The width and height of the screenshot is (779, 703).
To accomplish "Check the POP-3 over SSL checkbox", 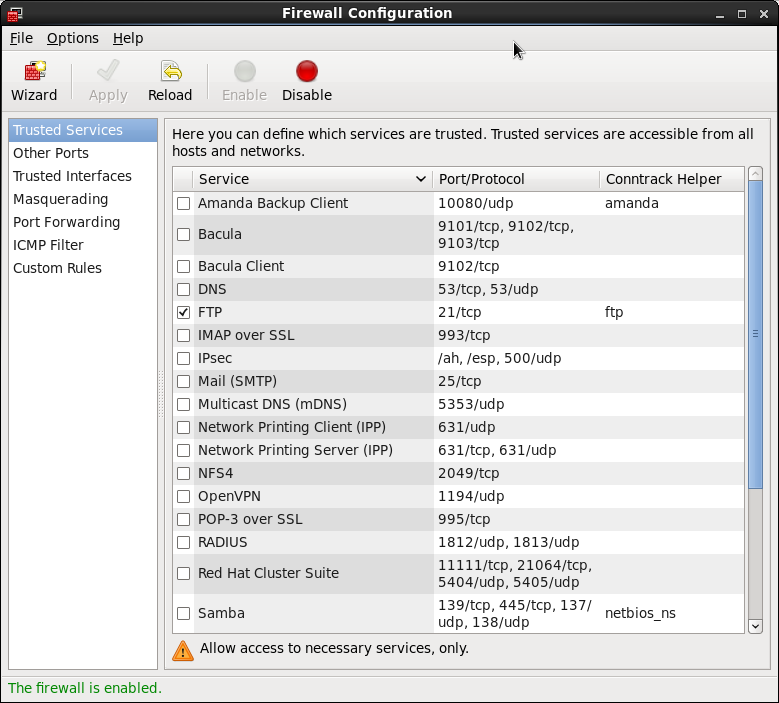I will click(184, 519).
